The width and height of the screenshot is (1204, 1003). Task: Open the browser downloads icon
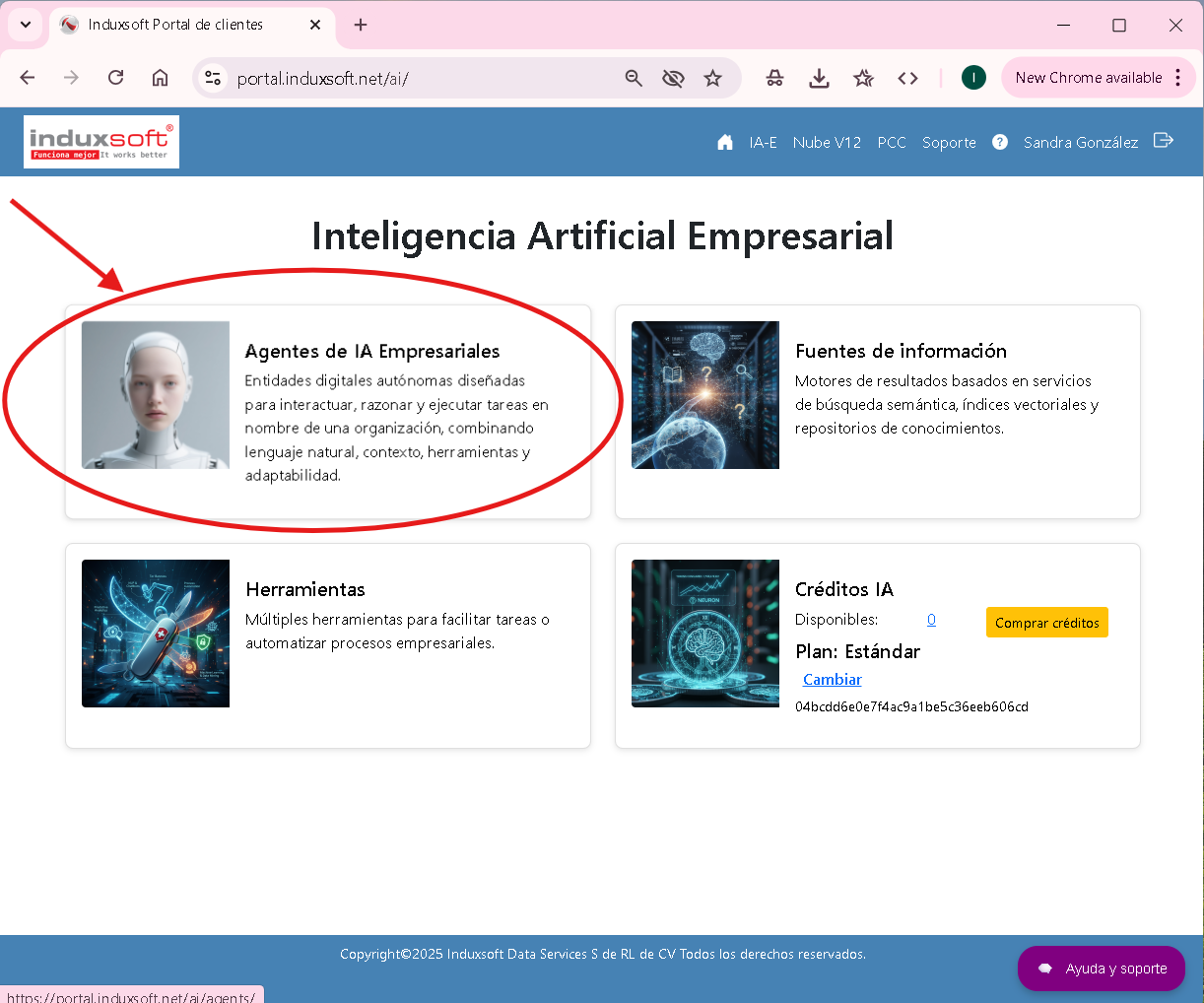pyautogui.click(x=819, y=78)
